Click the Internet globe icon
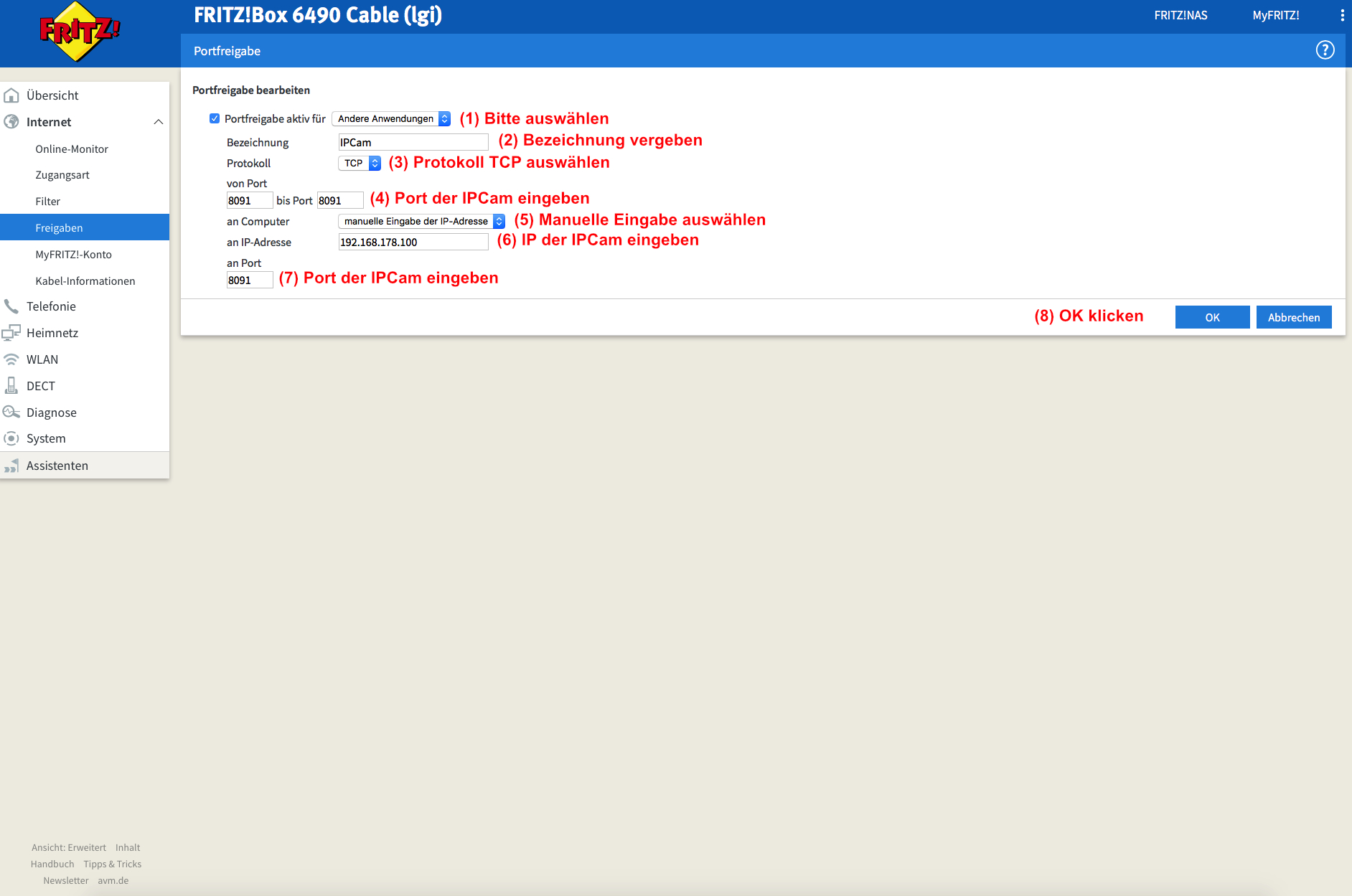Viewport: 1352px width, 896px height. click(11, 122)
